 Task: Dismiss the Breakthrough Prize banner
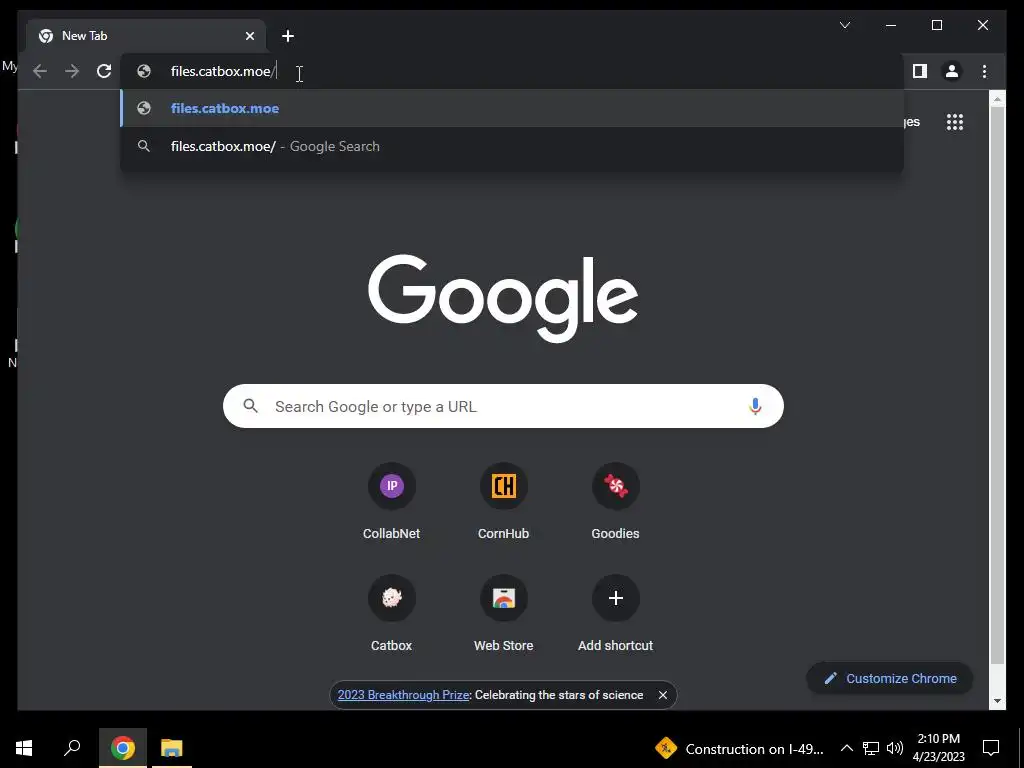pyautogui.click(x=662, y=695)
